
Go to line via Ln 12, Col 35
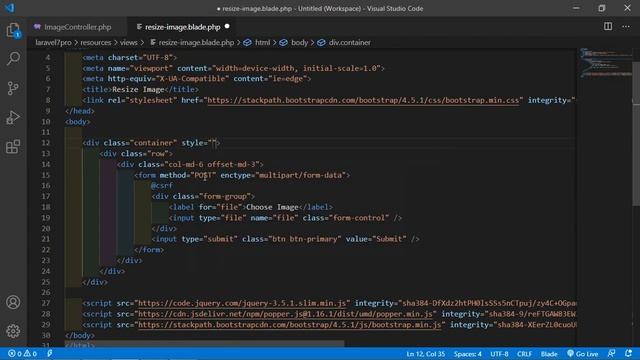click(x=425, y=353)
